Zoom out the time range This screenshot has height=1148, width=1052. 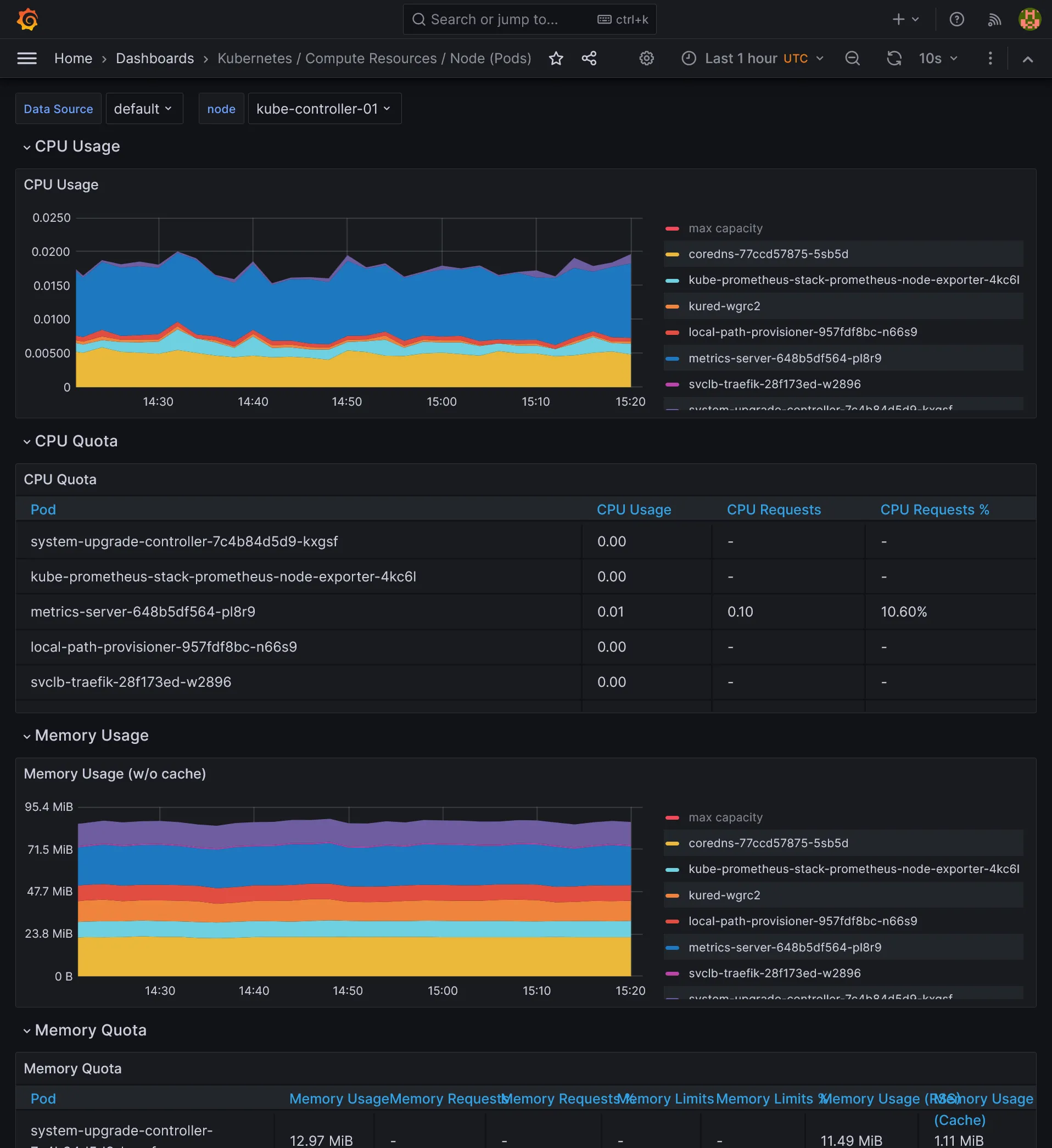coord(852,58)
